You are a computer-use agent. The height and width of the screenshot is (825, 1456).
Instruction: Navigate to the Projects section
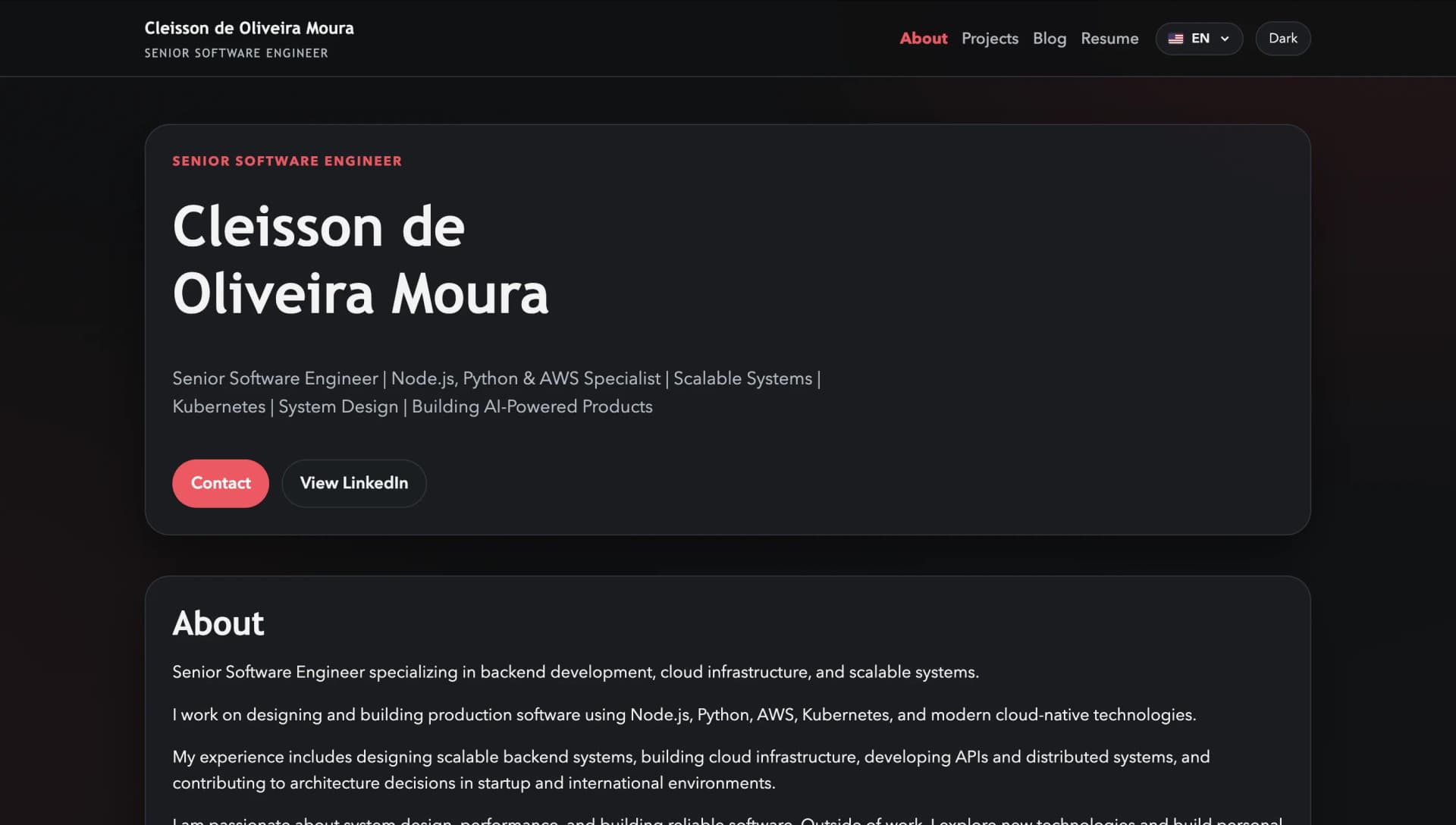click(x=990, y=38)
